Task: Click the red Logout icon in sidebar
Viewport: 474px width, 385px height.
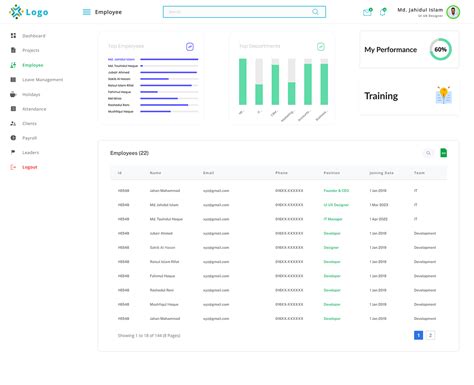Action: (13, 167)
